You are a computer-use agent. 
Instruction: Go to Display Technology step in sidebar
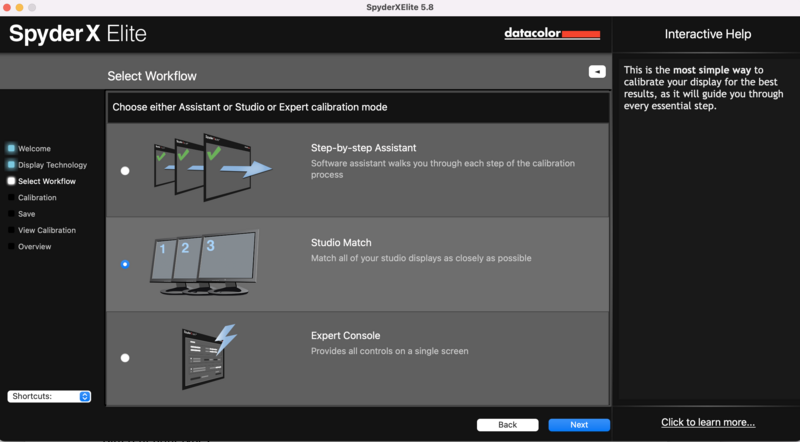[x=53, y=165]
